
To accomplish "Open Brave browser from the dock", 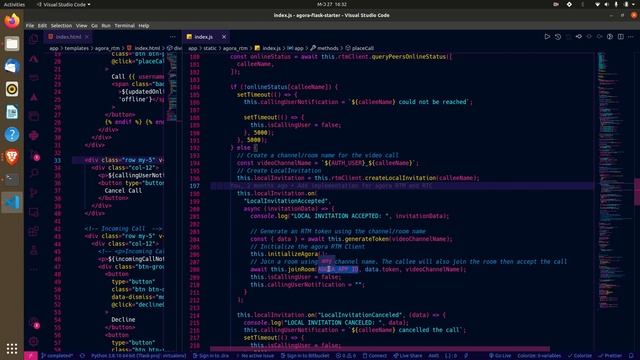I will (12, 157).
